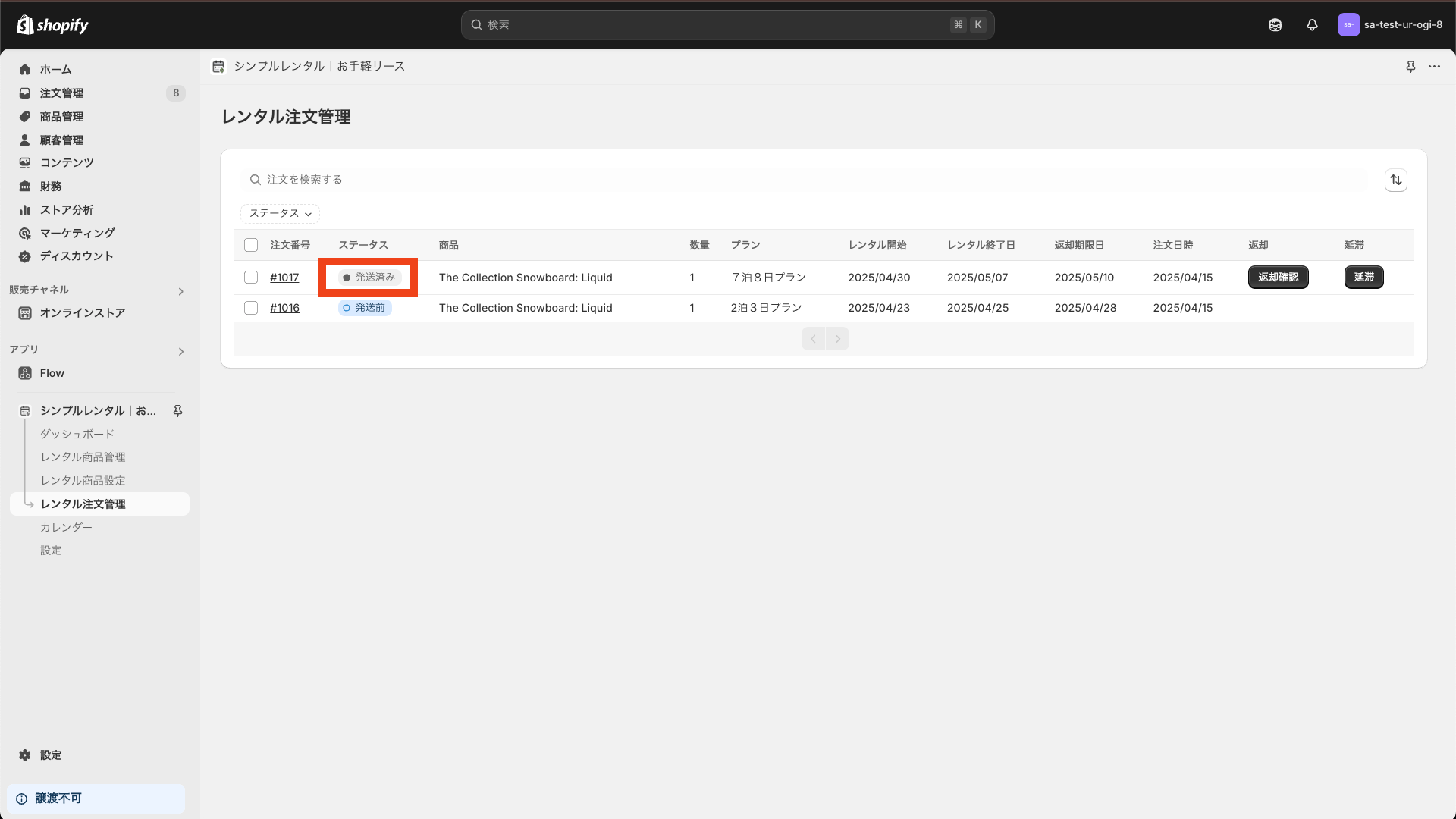Check the box for order #1017
Screen dimensions: 1456x819
pyautogui.click(x=251, y=278)
